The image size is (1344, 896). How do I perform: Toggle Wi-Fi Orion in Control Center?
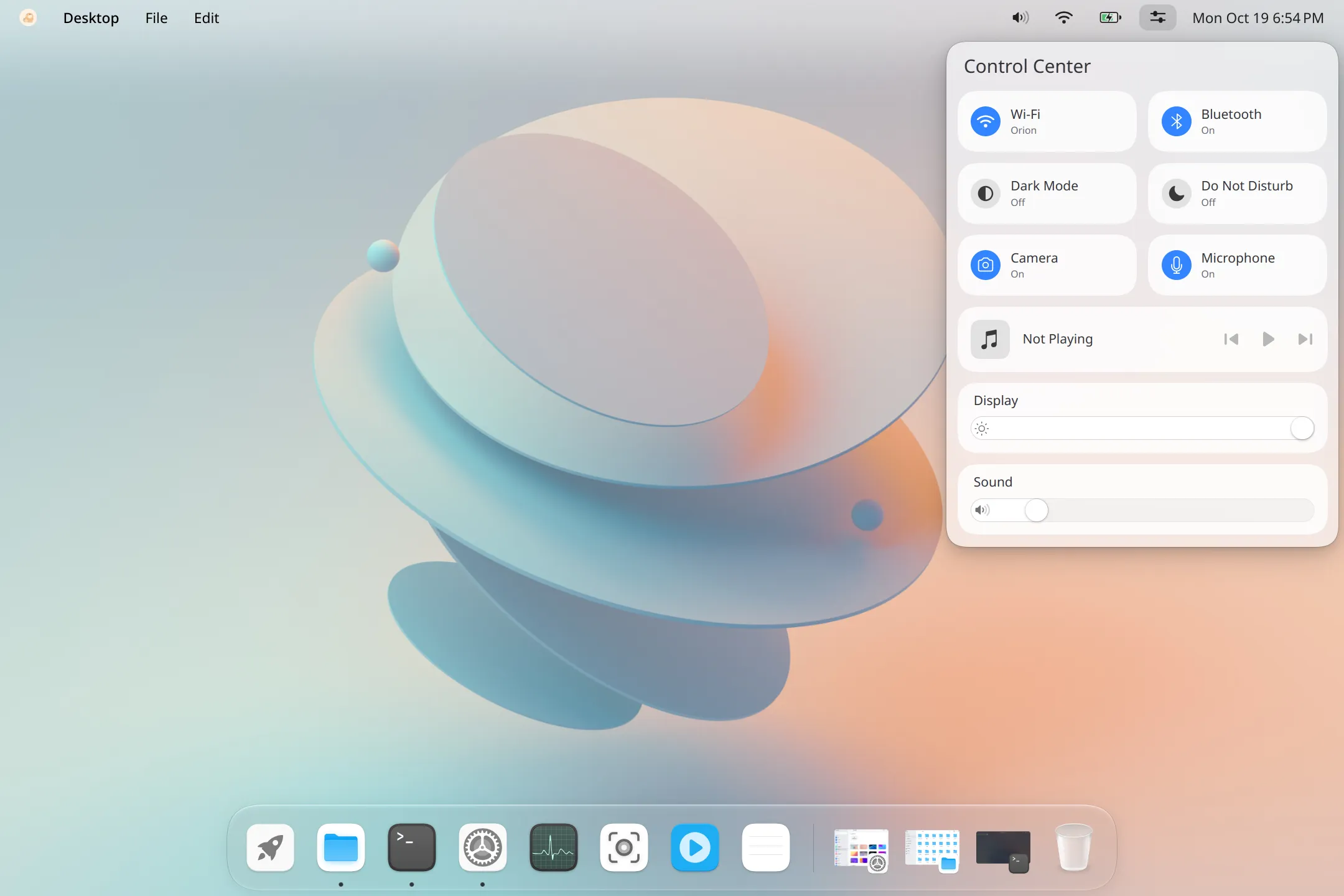click(1047, 121)
